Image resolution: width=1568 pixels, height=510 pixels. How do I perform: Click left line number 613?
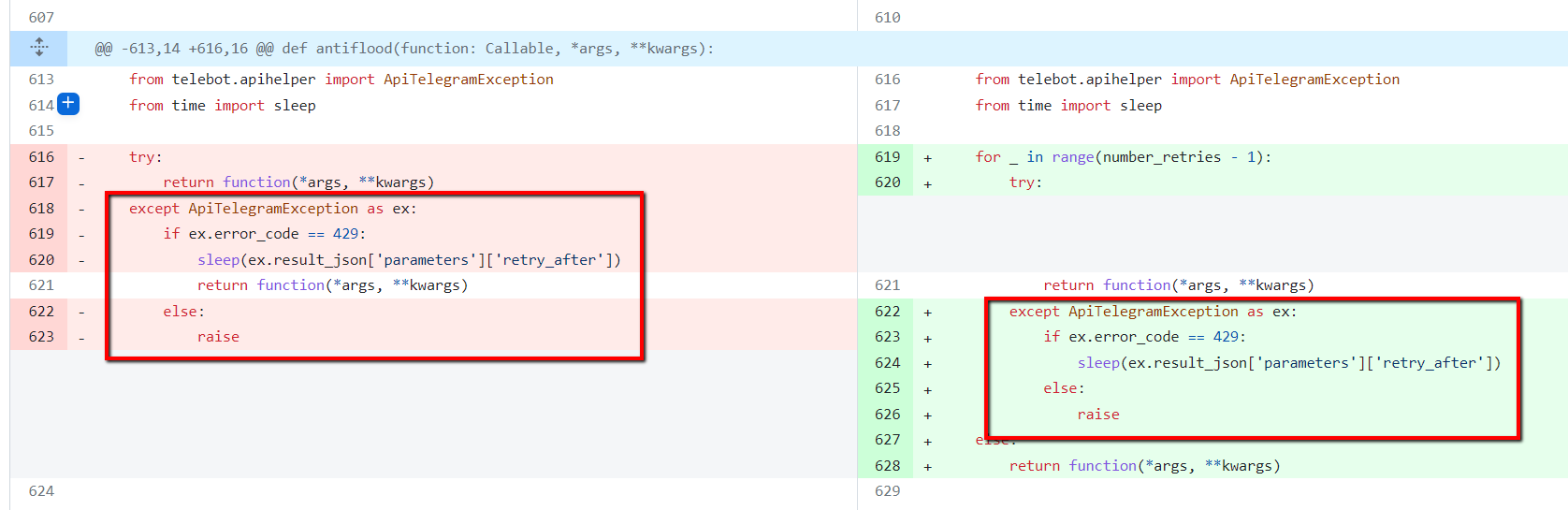coord(41,80)
